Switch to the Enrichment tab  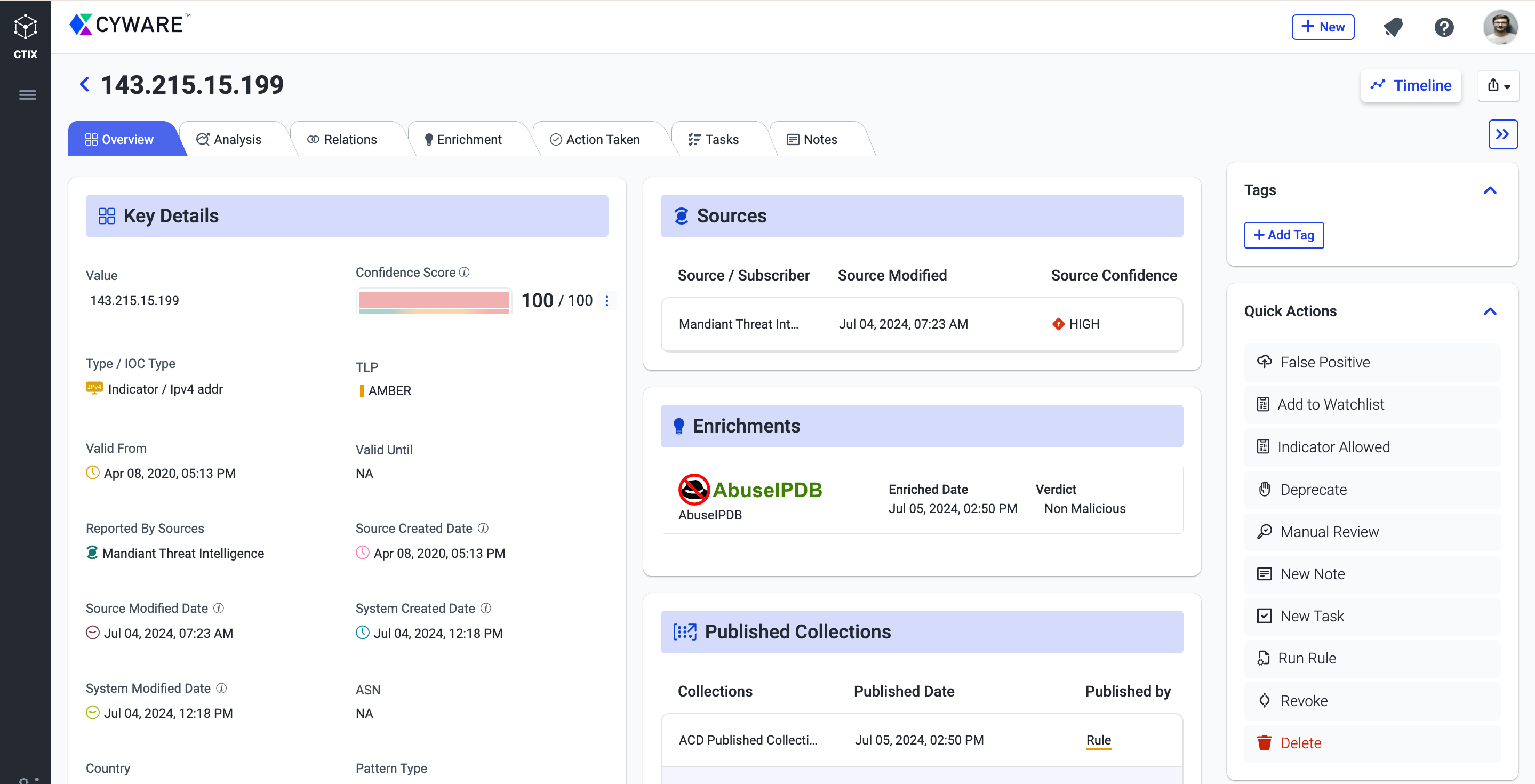click(463, 139)
